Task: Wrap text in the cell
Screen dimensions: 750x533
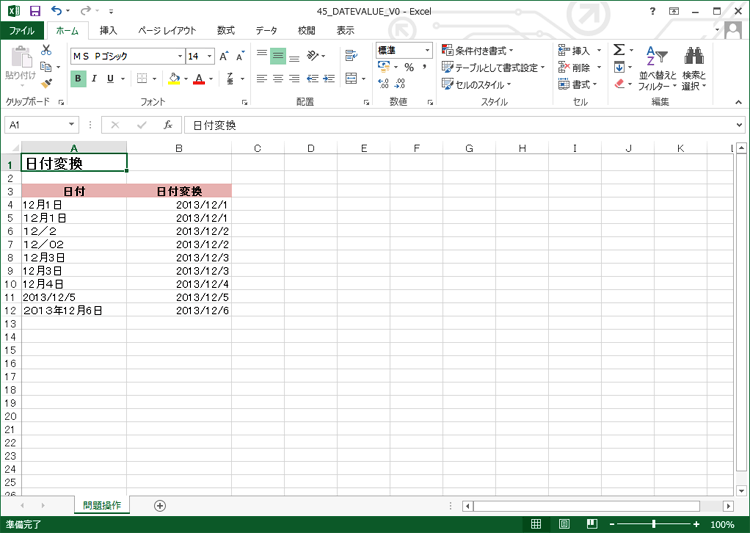Action: click(351, 56)
